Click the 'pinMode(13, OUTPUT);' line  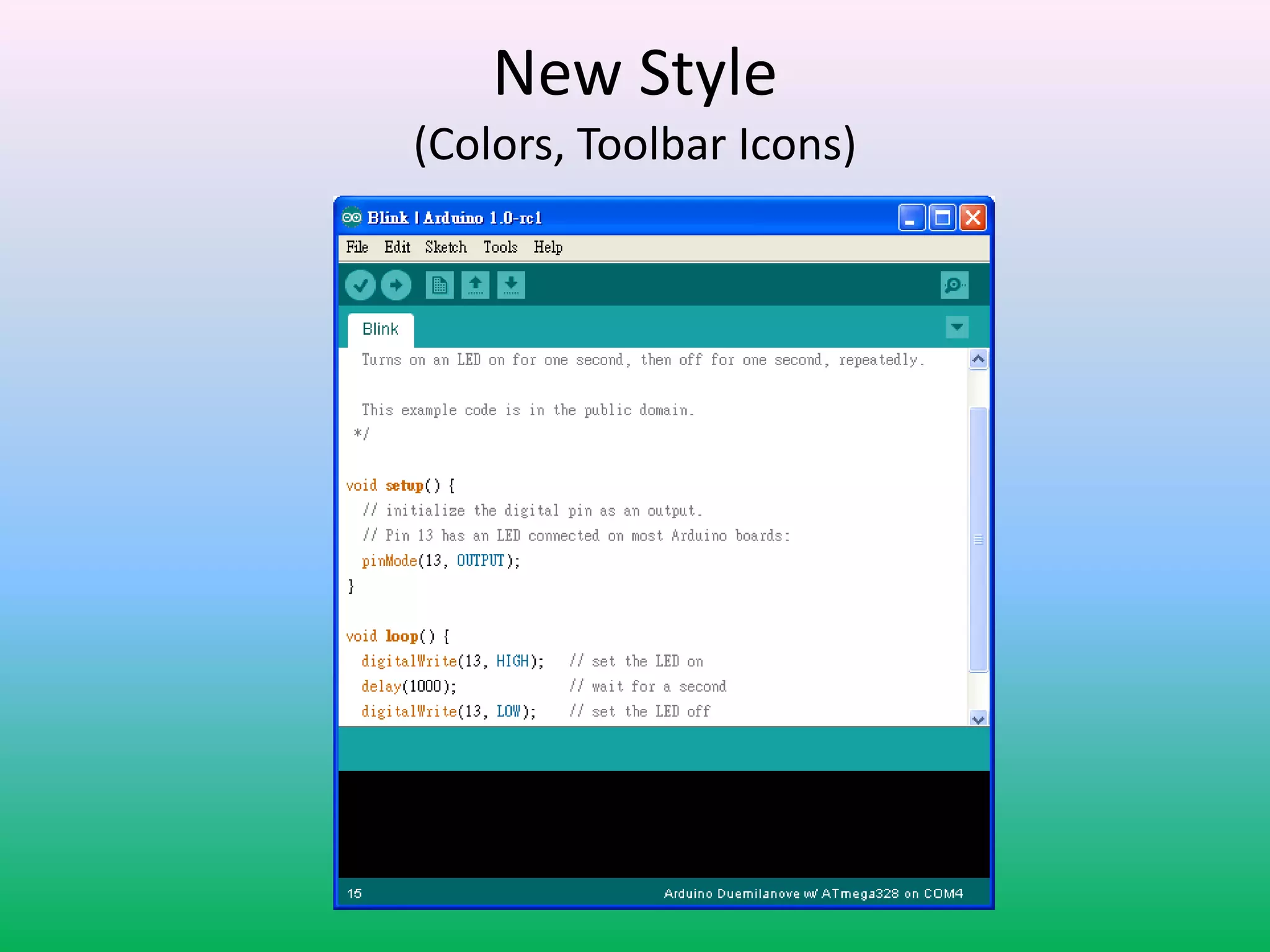[441, 561]
